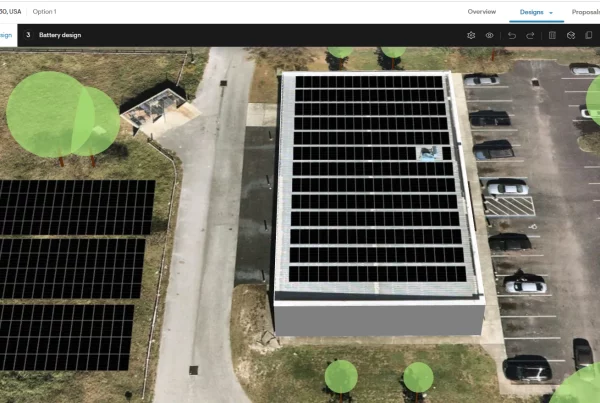Click the redo arrow in toolbar
This screenshot has width=600, height=403.
(530, 35)
